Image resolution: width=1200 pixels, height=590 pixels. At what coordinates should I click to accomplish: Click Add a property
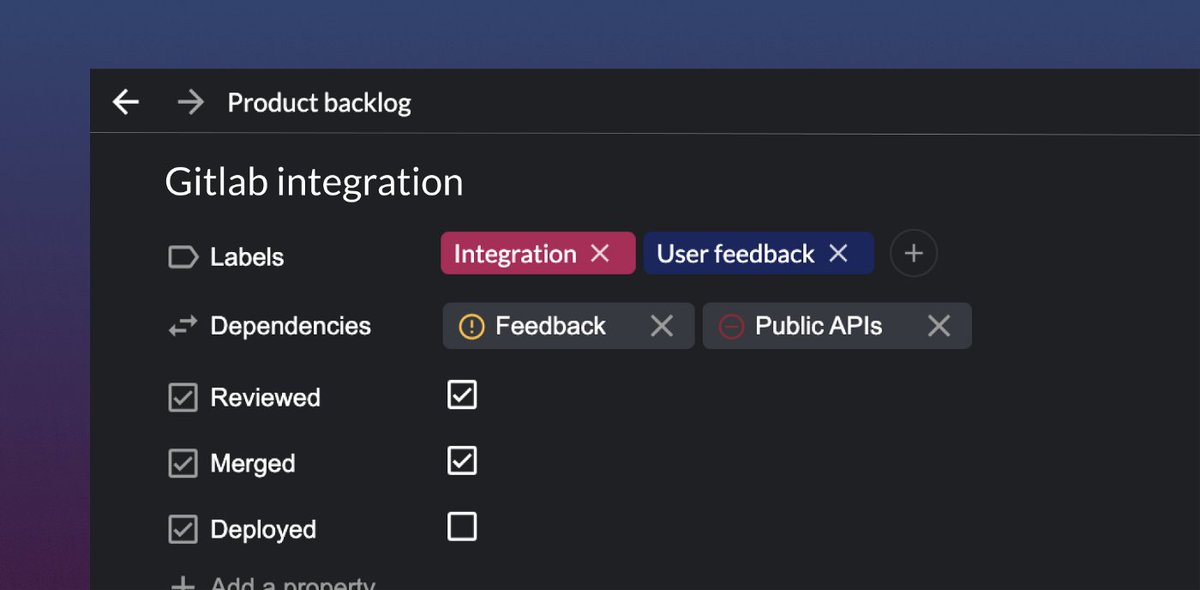[273, 583]
